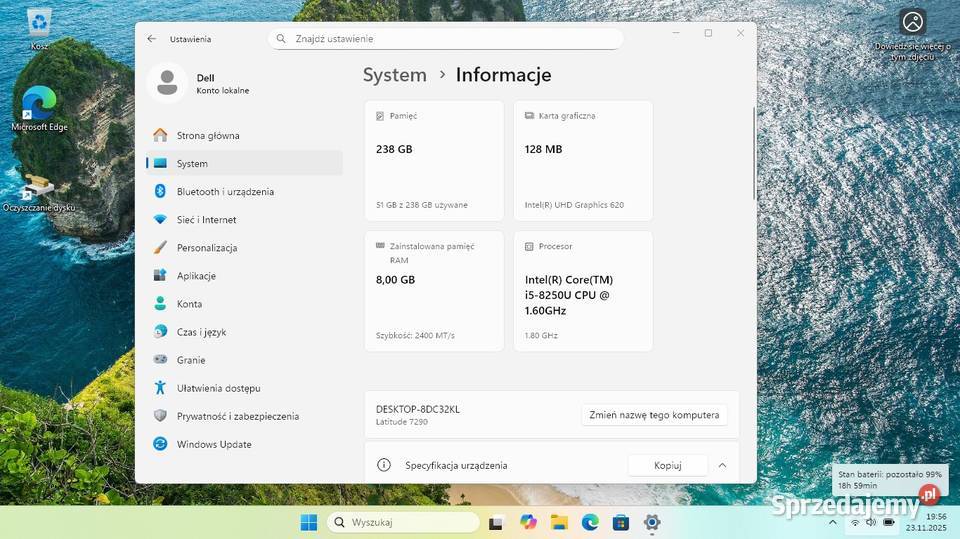Open Kosz recycle bin on desktop
The height and width of the screenshot is (539, 960).
coord(39,29)
